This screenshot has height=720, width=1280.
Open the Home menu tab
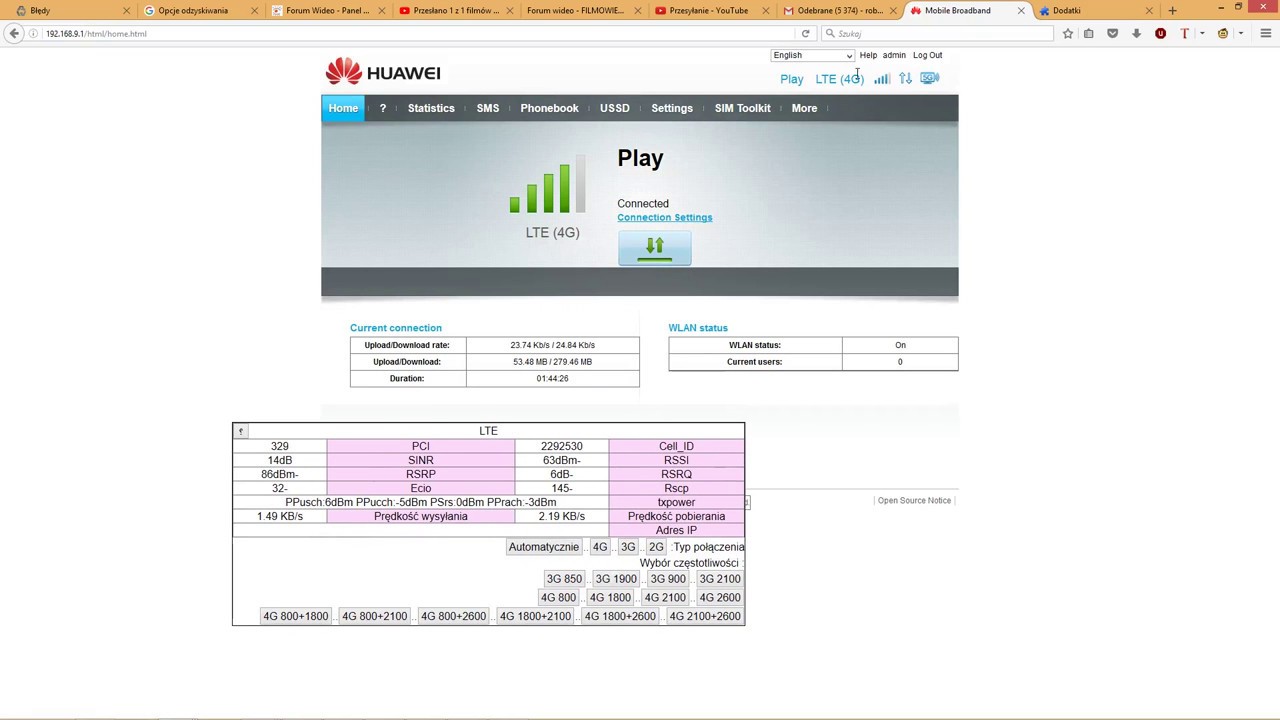(x=343, y=108)
